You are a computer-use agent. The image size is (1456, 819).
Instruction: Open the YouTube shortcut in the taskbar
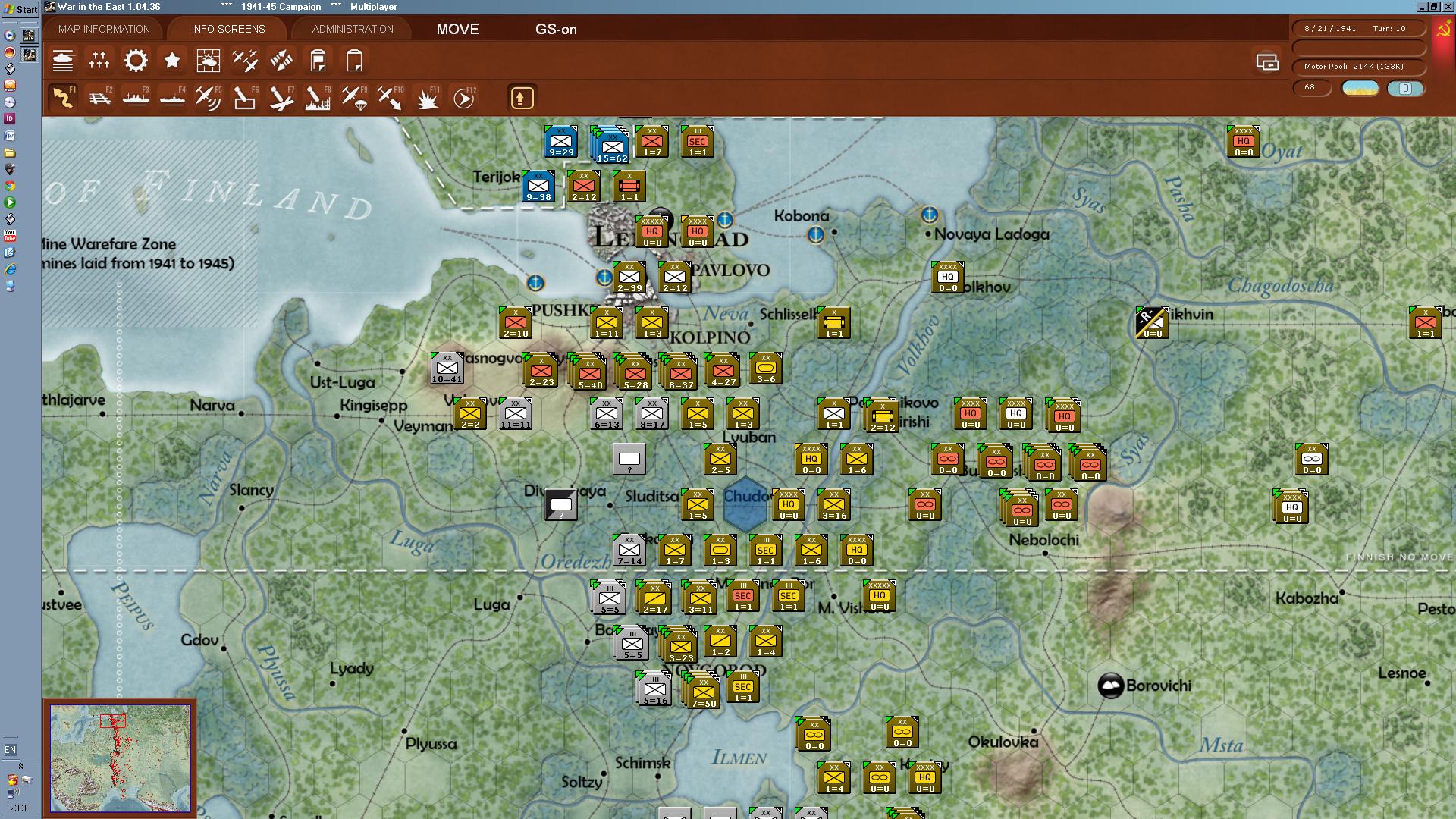10,236
